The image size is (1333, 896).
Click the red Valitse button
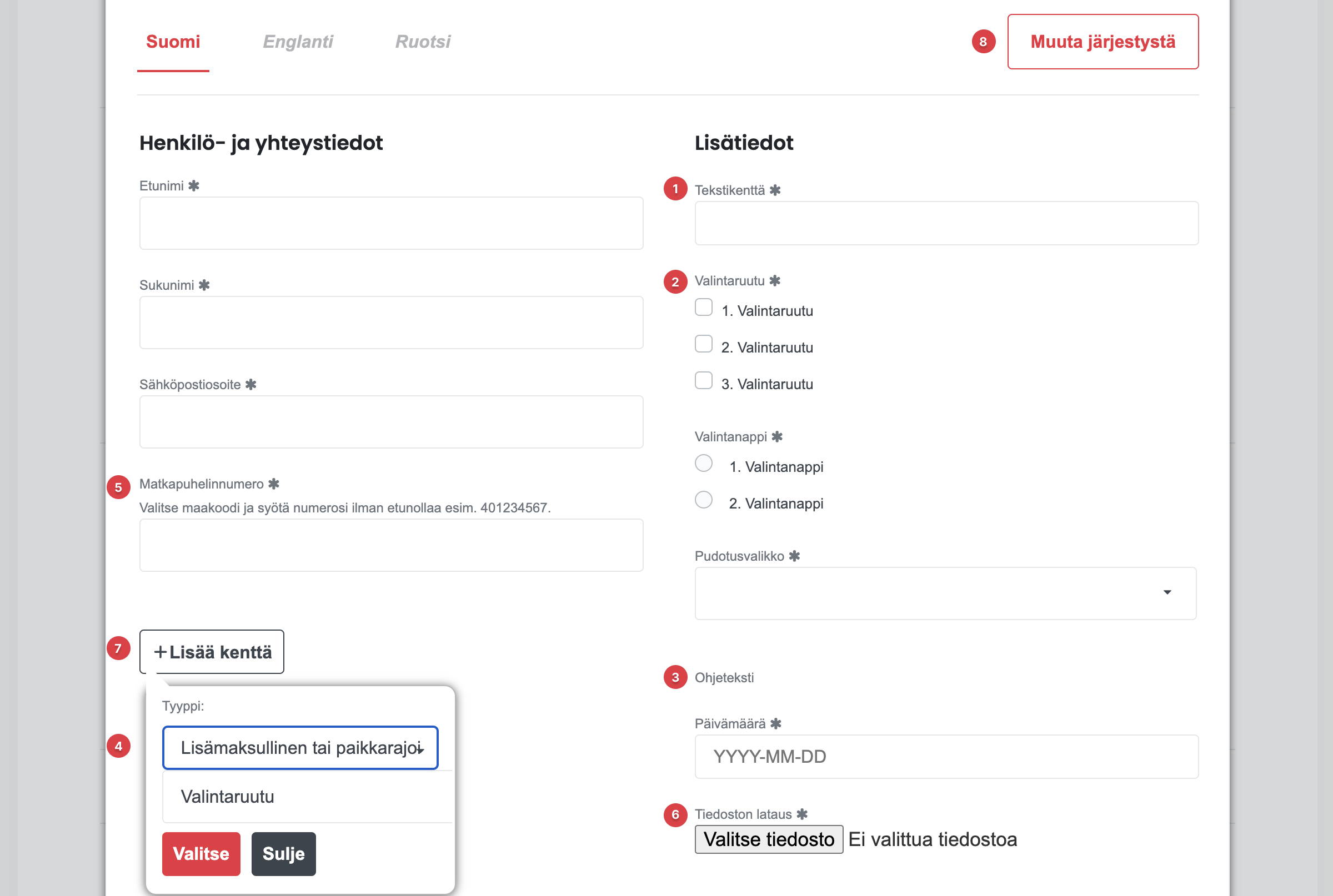click(201, 854)
